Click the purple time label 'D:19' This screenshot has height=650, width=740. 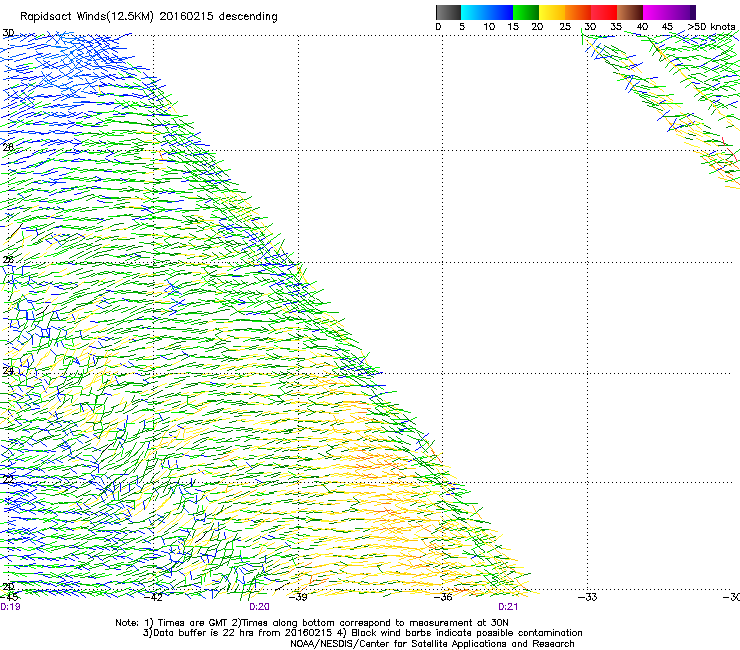pos(10,607)
